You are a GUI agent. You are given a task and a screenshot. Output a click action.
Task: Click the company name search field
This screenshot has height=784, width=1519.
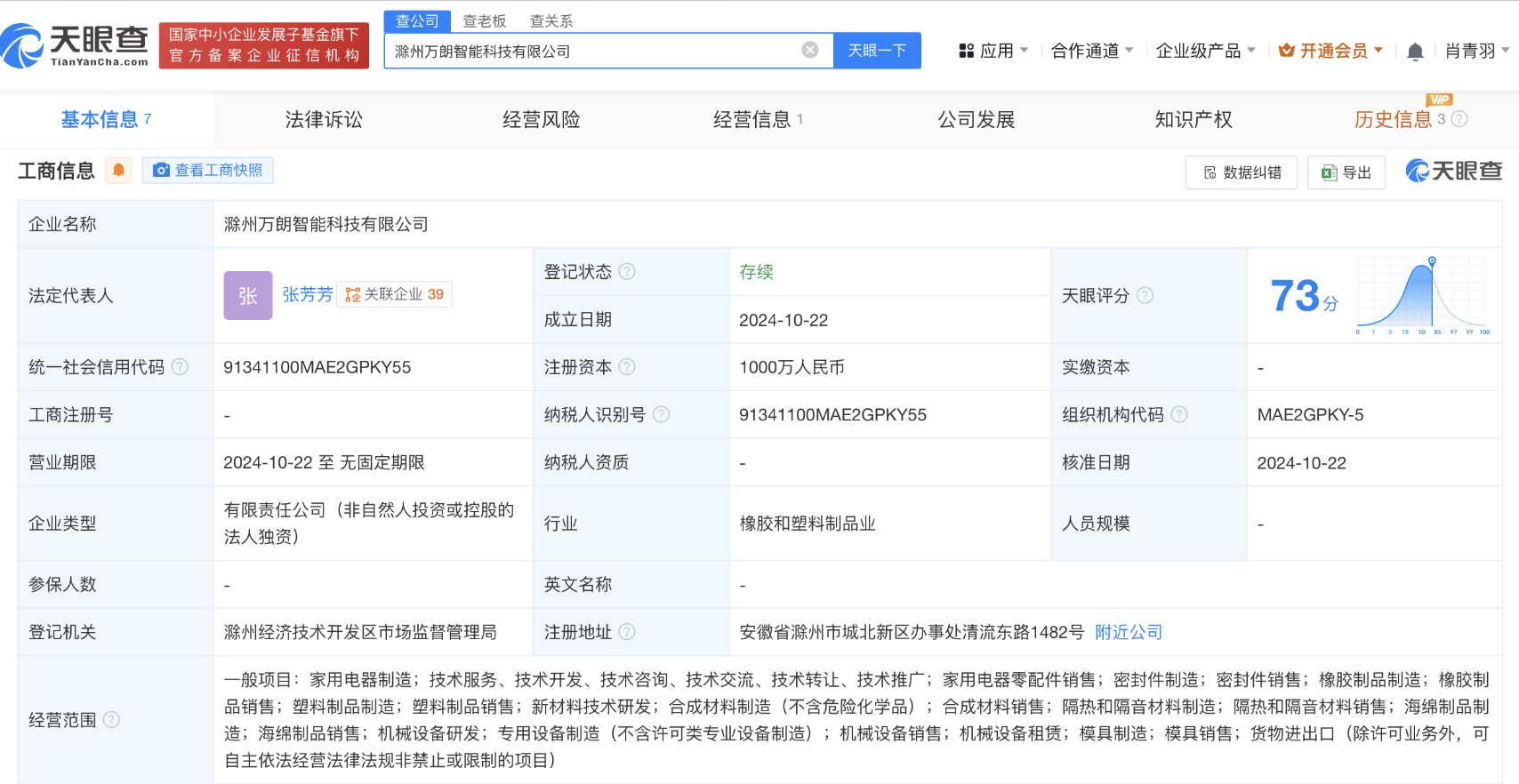click(x=591, y=51)
